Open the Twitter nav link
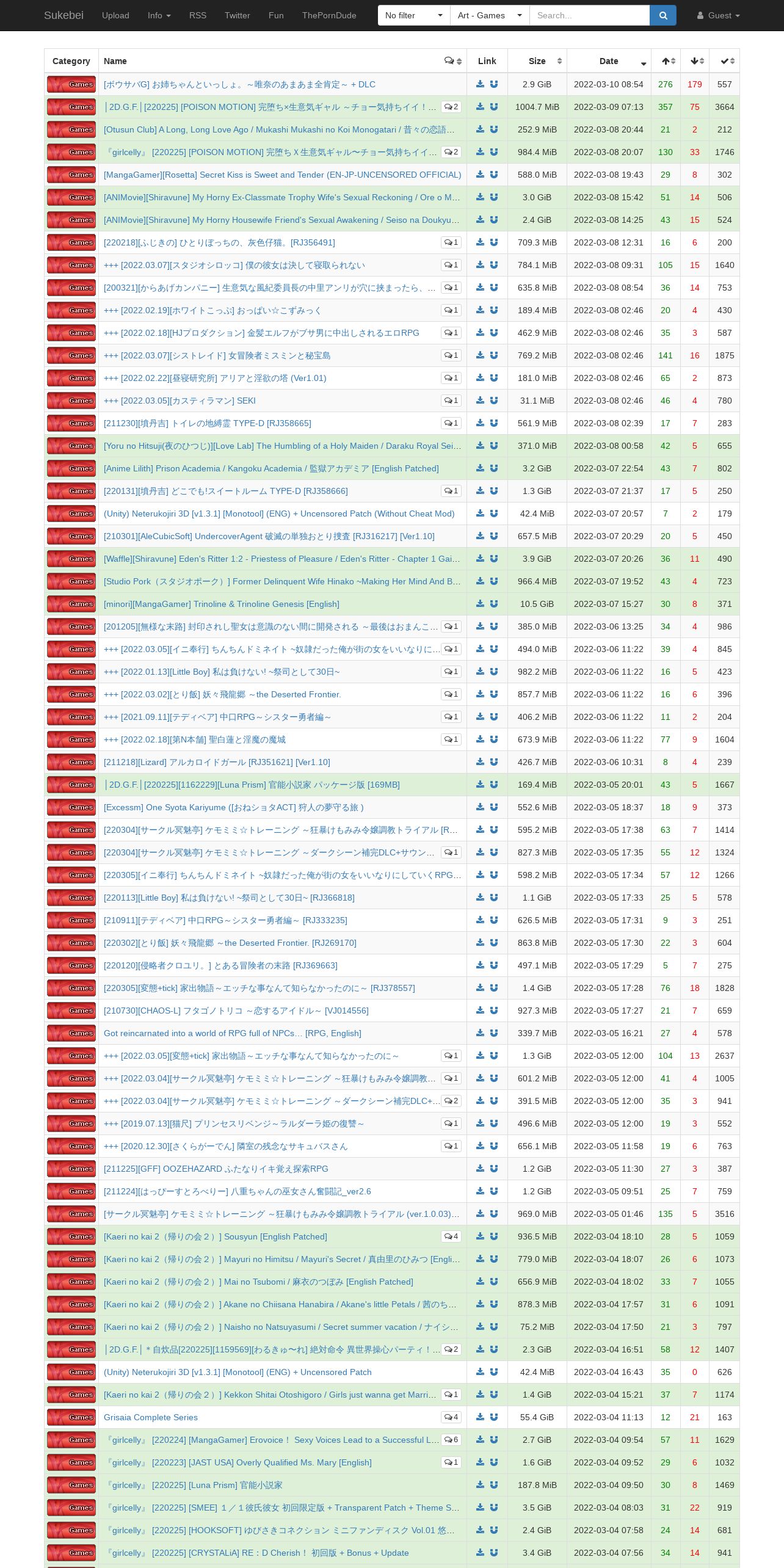 tap(238, 15)
